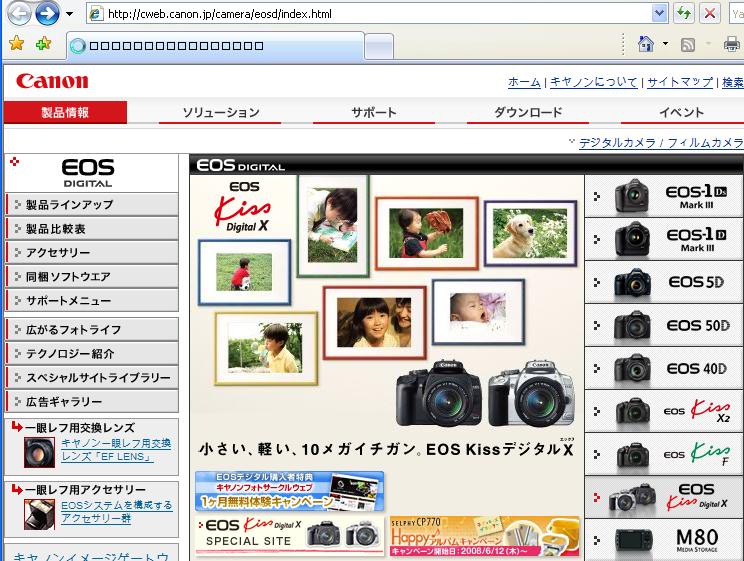Click the Home page icon
This screenshot has width=744, height=561.
[x=646, y=44]
